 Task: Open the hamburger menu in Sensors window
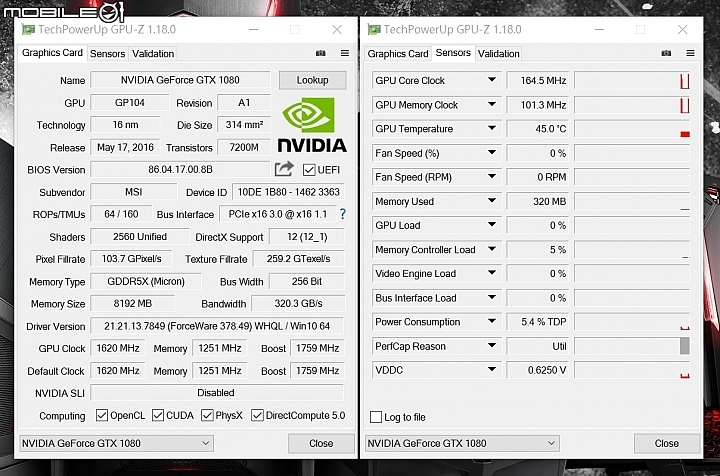tap(690, 53)
